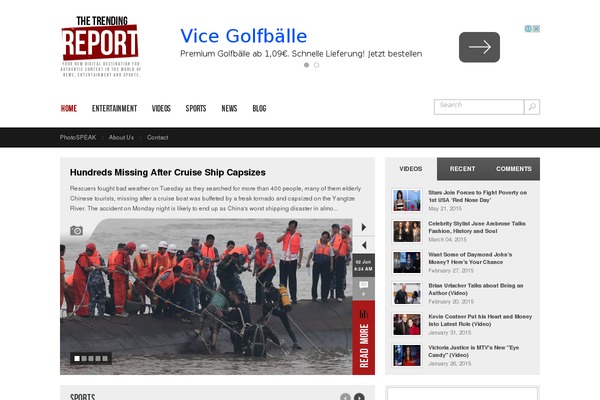Open Brian Urlacher video thumbnail
Image resolution: width=600 pixels, height=400 pixels.
(407, 293)
